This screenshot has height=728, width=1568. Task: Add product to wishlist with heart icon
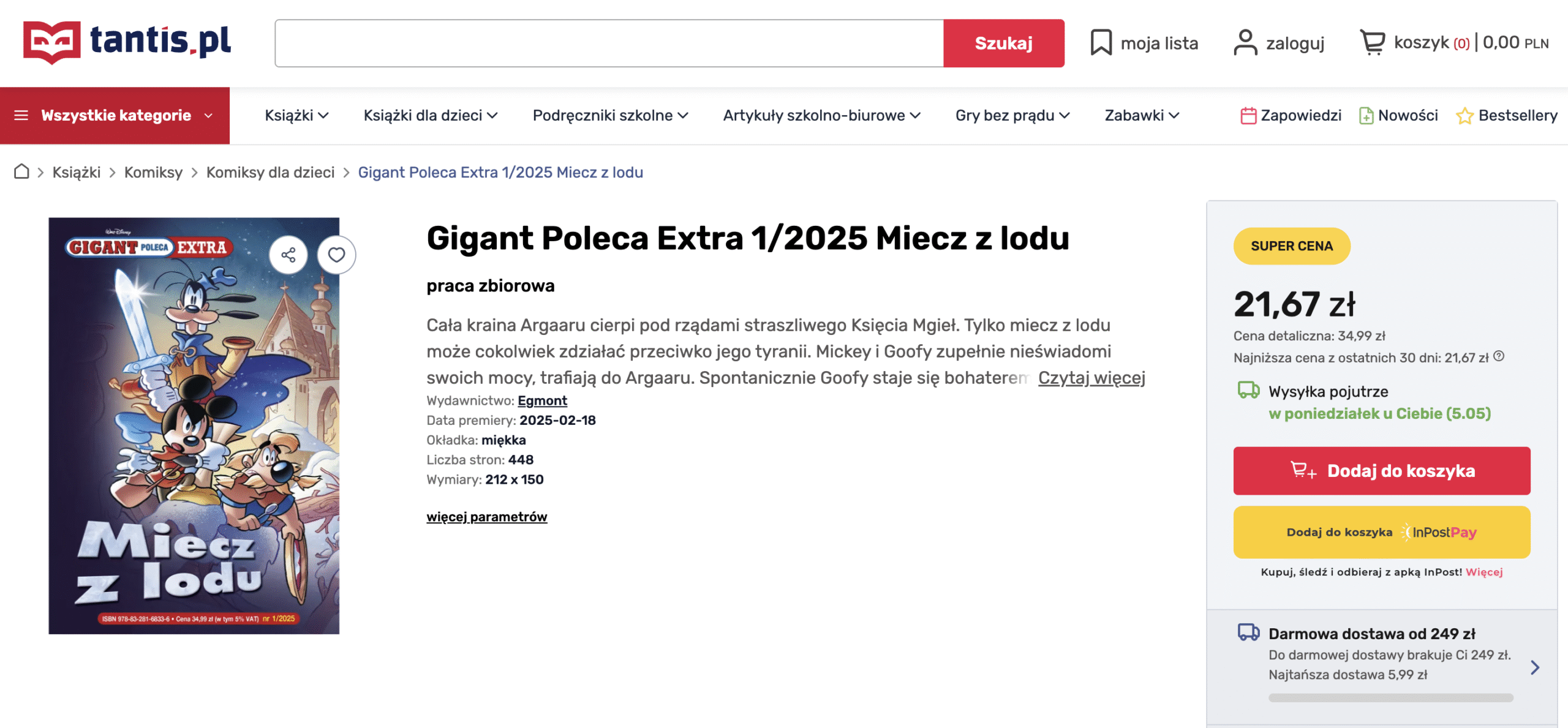pos(336,255)
